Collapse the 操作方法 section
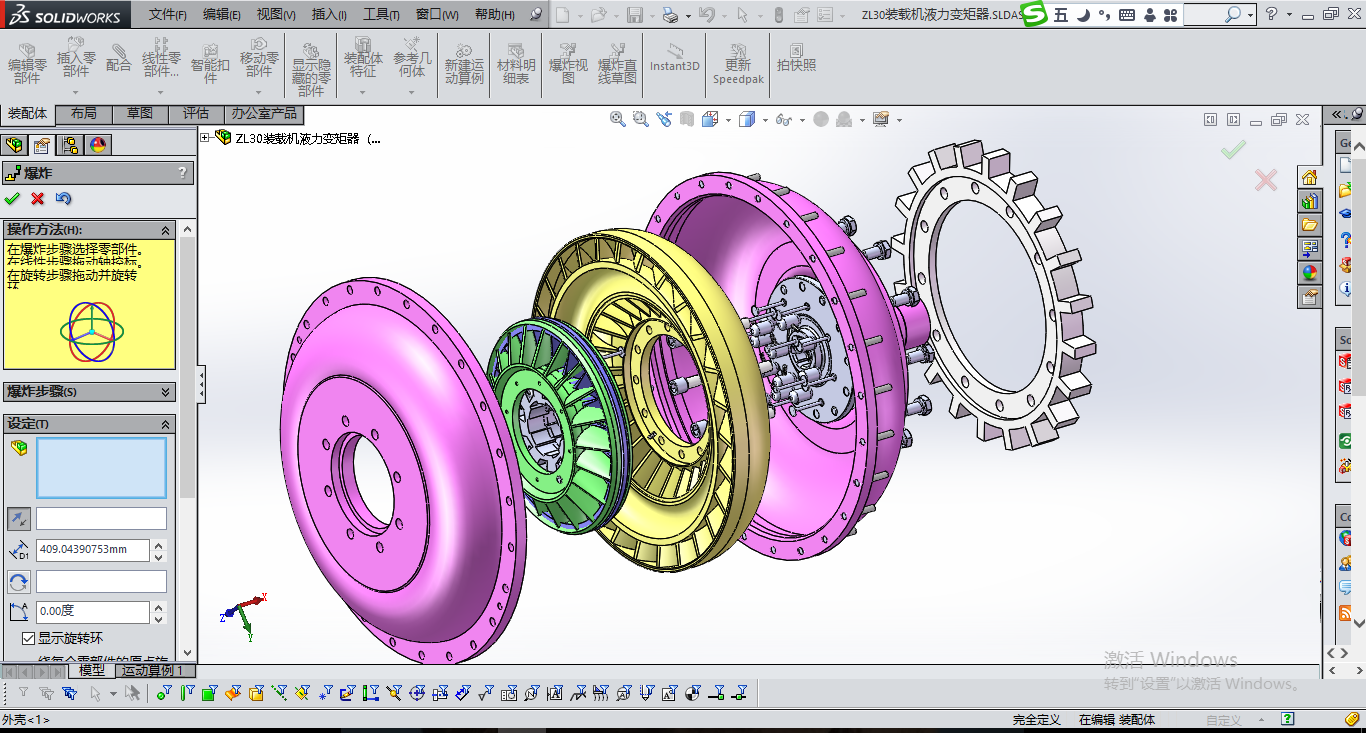 point(166,230)
